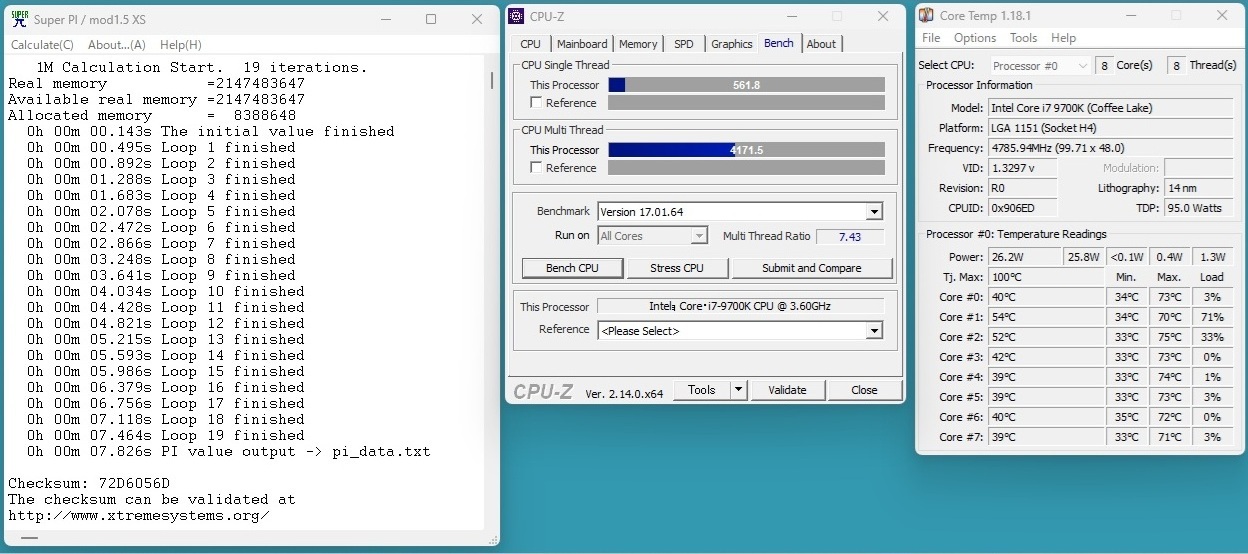The image size is (1248, 554).
Task: Open the Calculate menu in Super PI
Action: [42, 45]
